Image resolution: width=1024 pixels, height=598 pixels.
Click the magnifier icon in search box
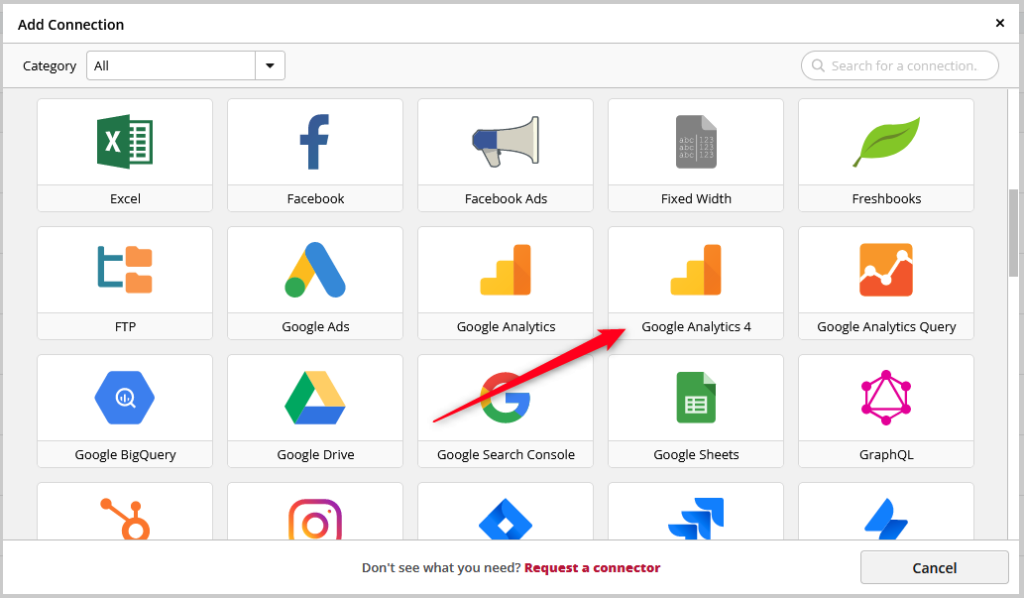point(818,65)
